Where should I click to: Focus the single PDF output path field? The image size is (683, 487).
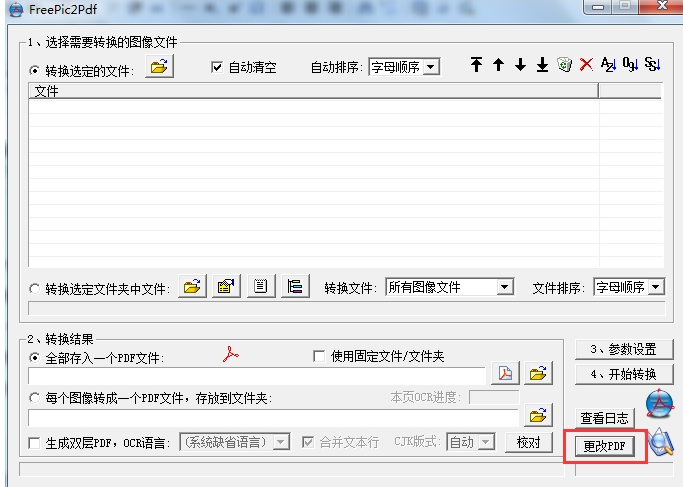pos(257,376)
